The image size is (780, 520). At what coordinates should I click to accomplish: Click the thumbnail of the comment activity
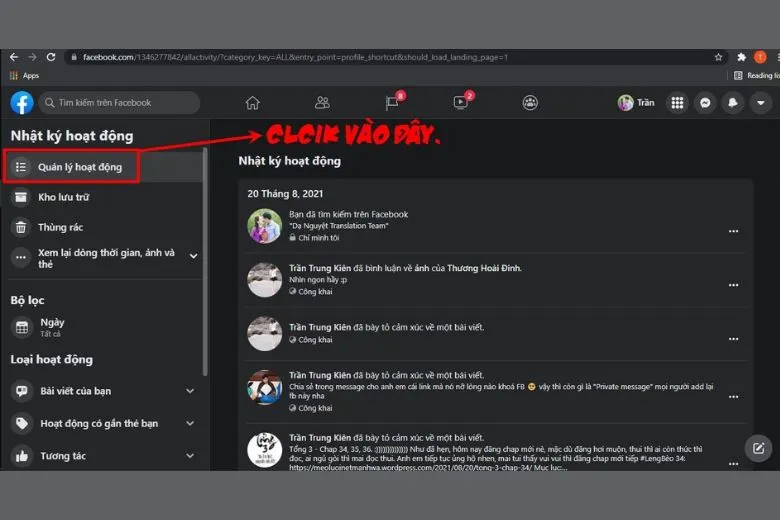point(265,280)
